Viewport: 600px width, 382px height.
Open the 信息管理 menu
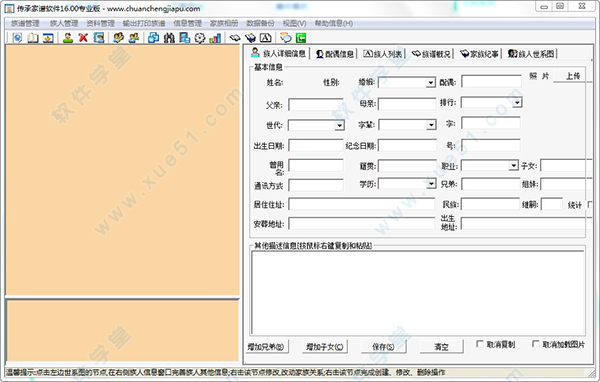[188, 23]
